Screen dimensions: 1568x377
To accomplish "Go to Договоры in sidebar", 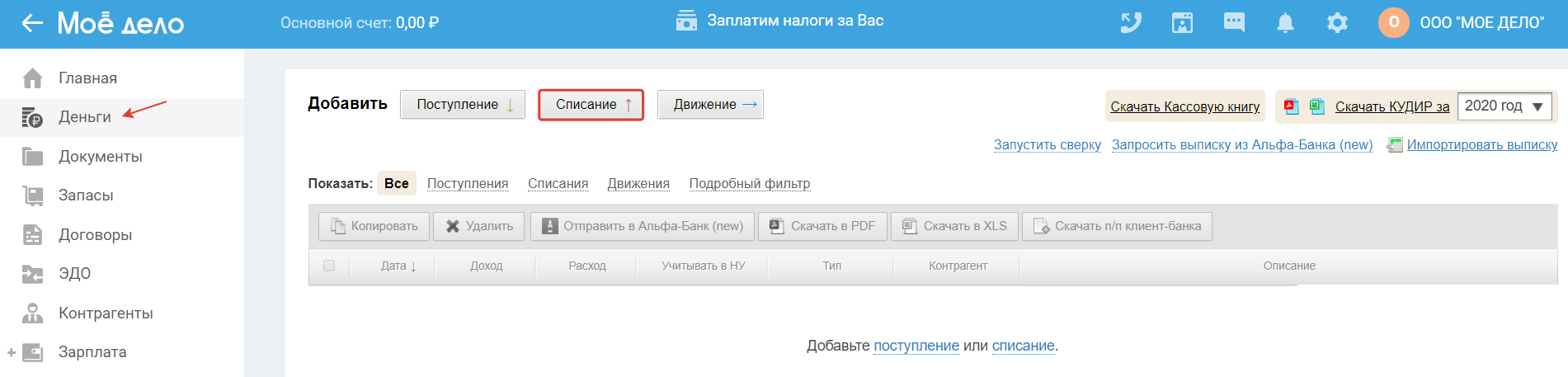I will click(95, 235).
